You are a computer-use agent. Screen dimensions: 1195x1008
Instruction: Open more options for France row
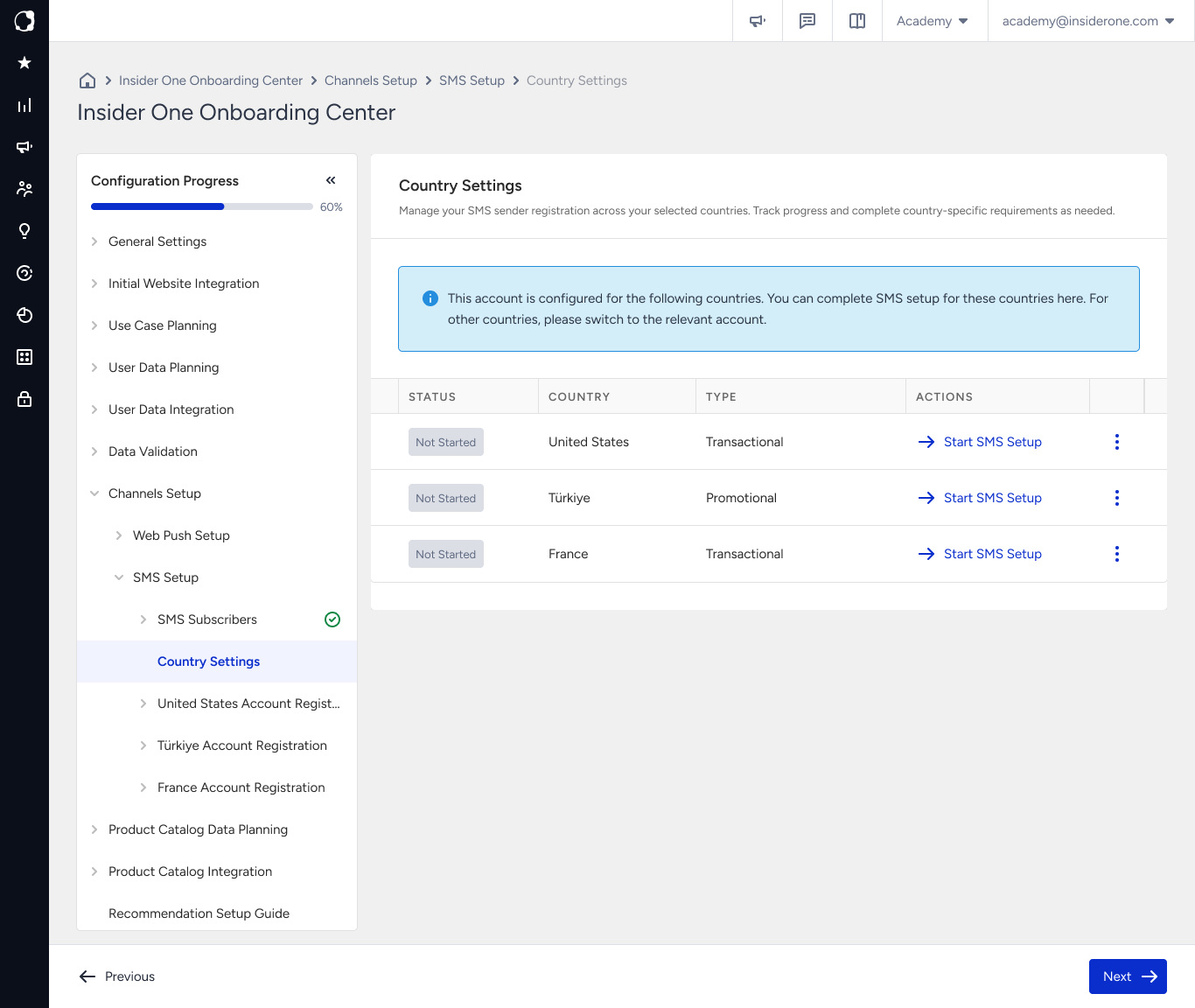click(1117, 554)
